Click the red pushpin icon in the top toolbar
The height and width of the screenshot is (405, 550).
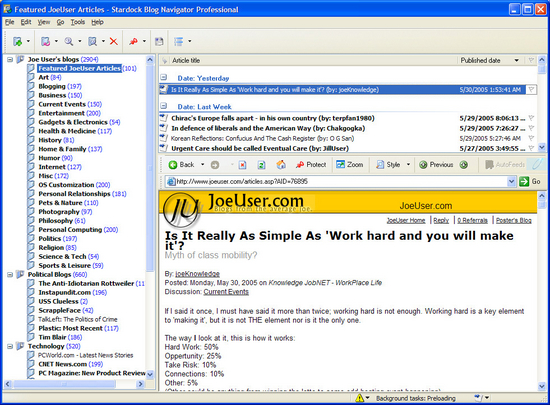(x=133, y=41)
